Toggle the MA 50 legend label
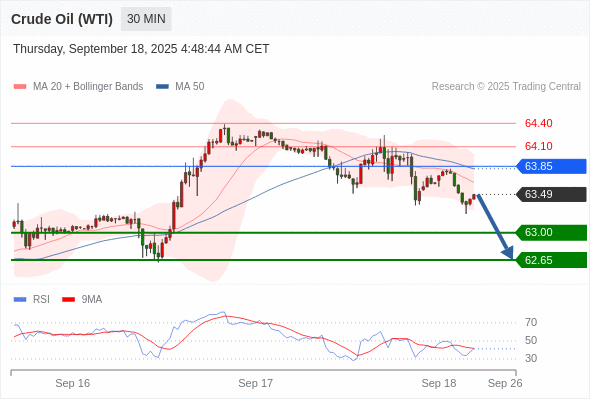 (190, 87)
